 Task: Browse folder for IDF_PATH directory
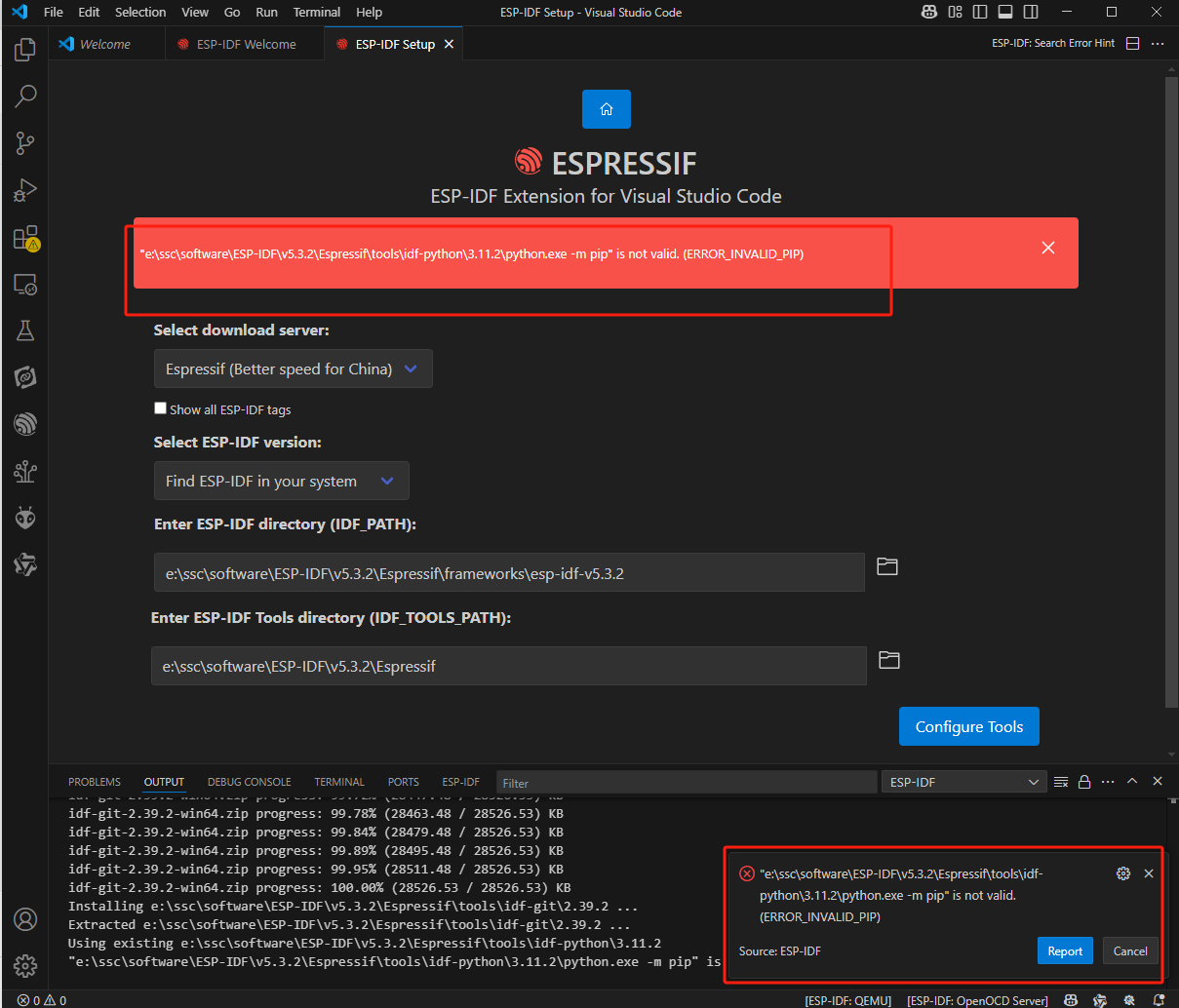coord(887,566)
